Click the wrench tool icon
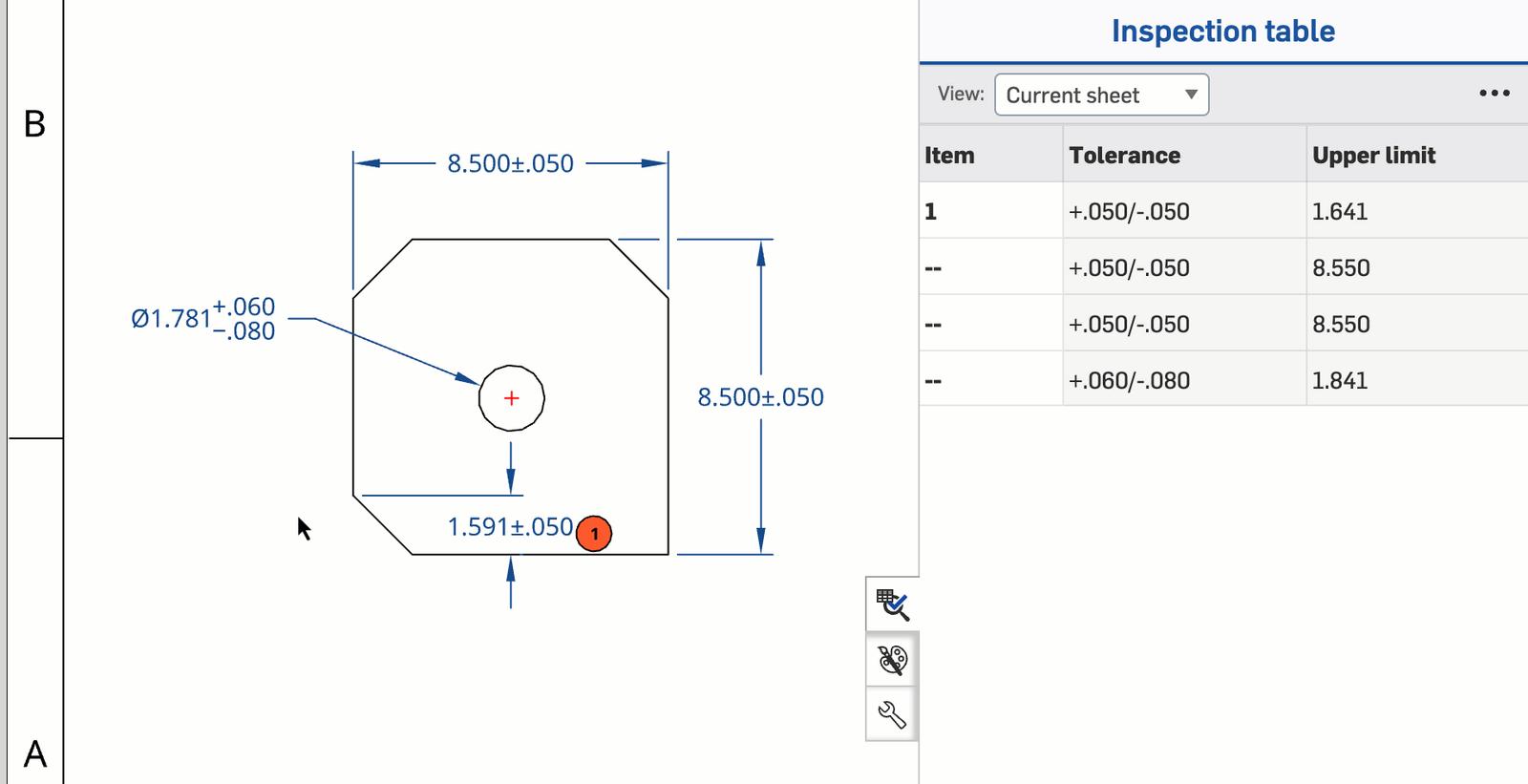 tap(892, 714)
